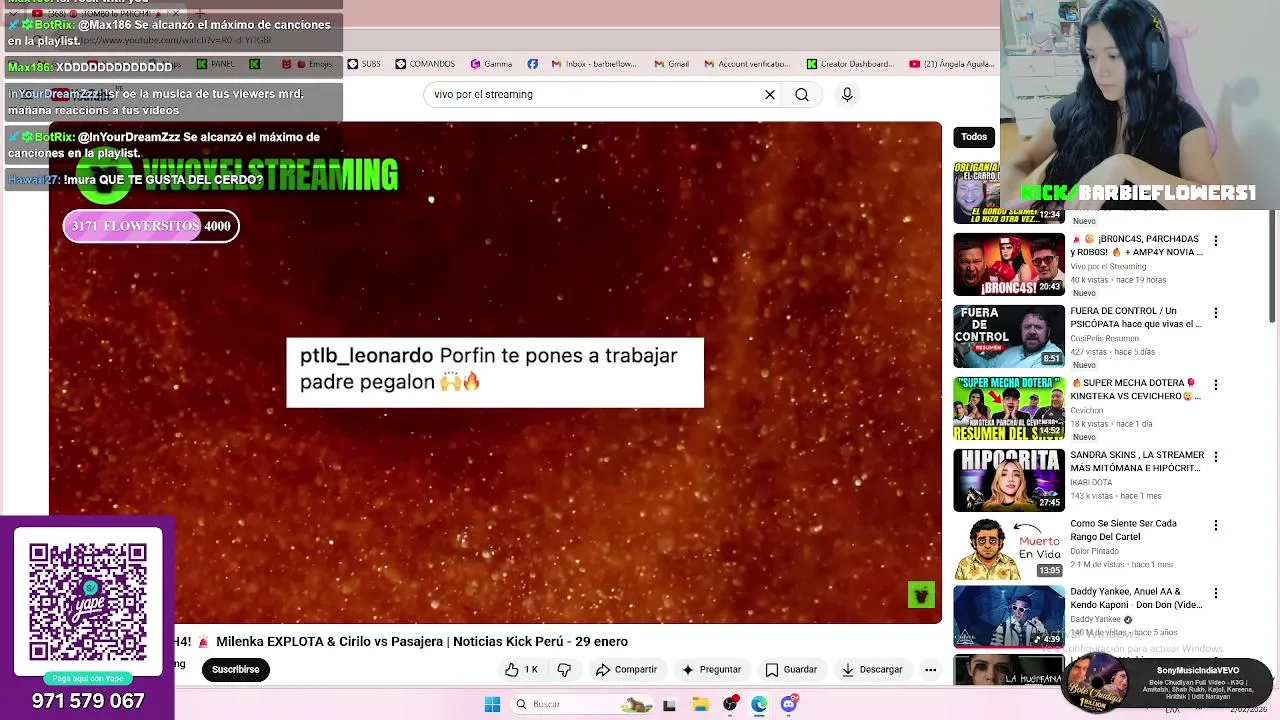Open options menu for Daddy Yankee Don Don video
Viewport: 1280px width, 720px height.
pos(1216,594)
